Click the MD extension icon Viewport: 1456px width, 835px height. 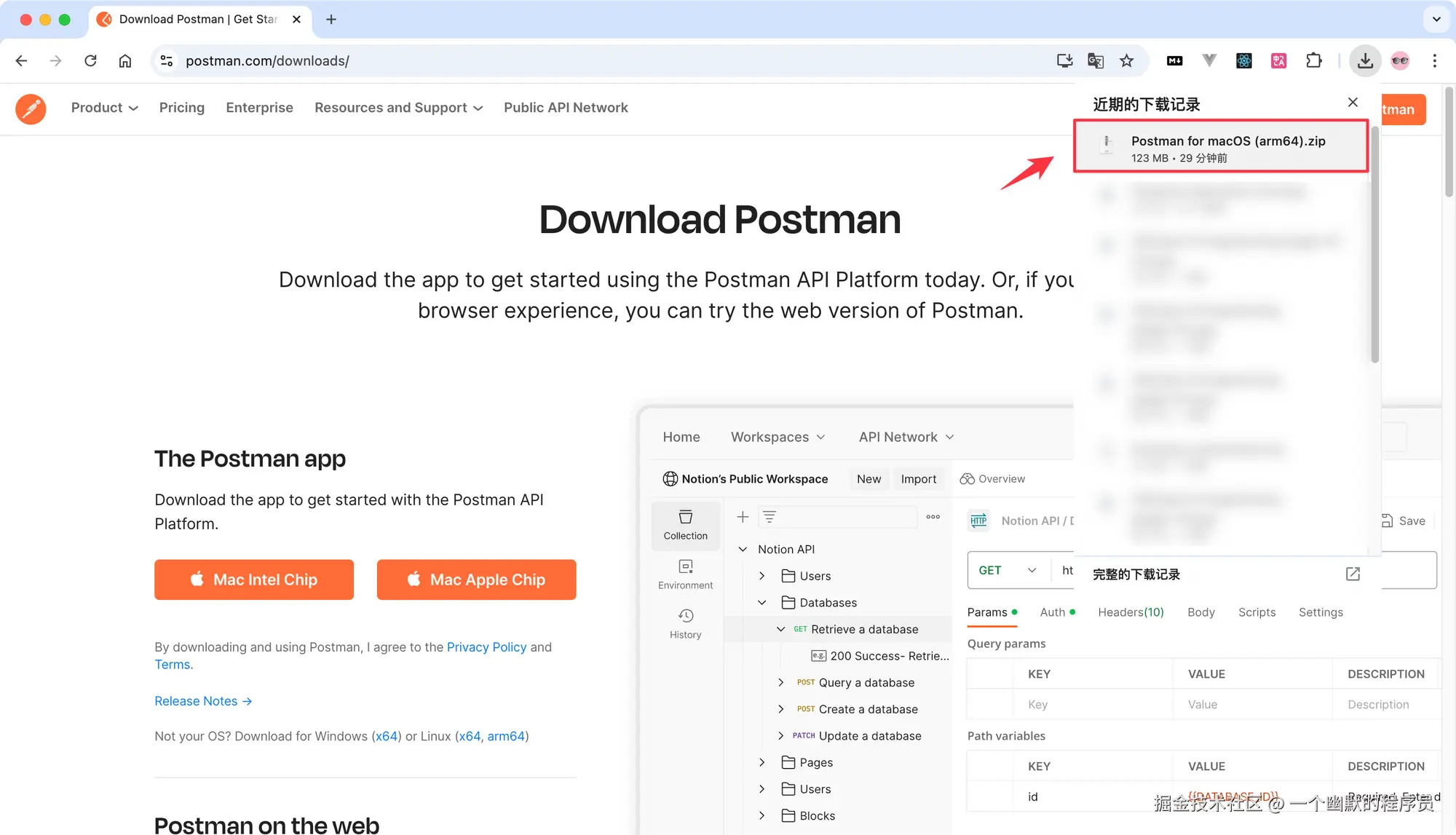(x=1174, y=60)
